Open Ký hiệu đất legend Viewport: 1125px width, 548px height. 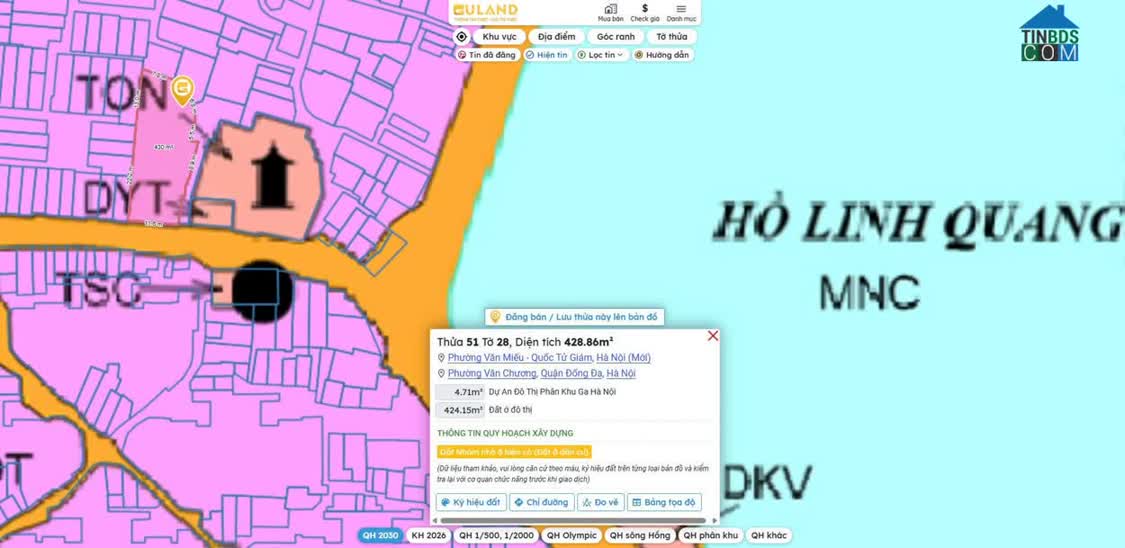470,502
